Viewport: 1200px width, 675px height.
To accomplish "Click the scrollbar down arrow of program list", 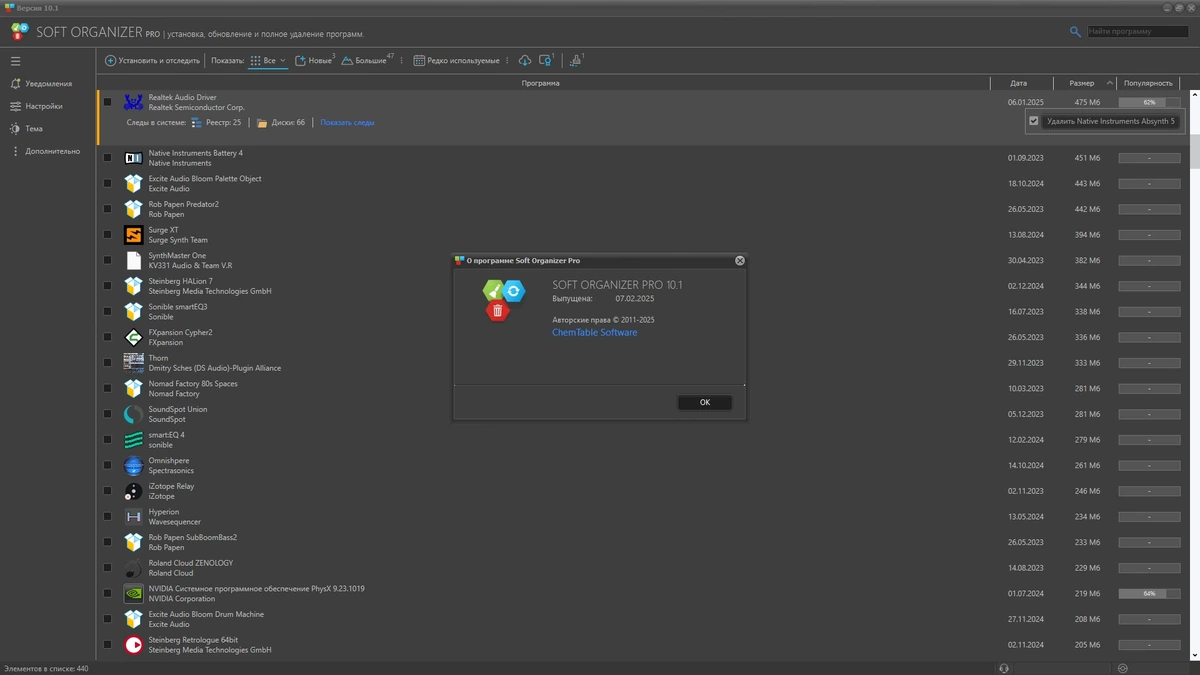I will 1194,654.
